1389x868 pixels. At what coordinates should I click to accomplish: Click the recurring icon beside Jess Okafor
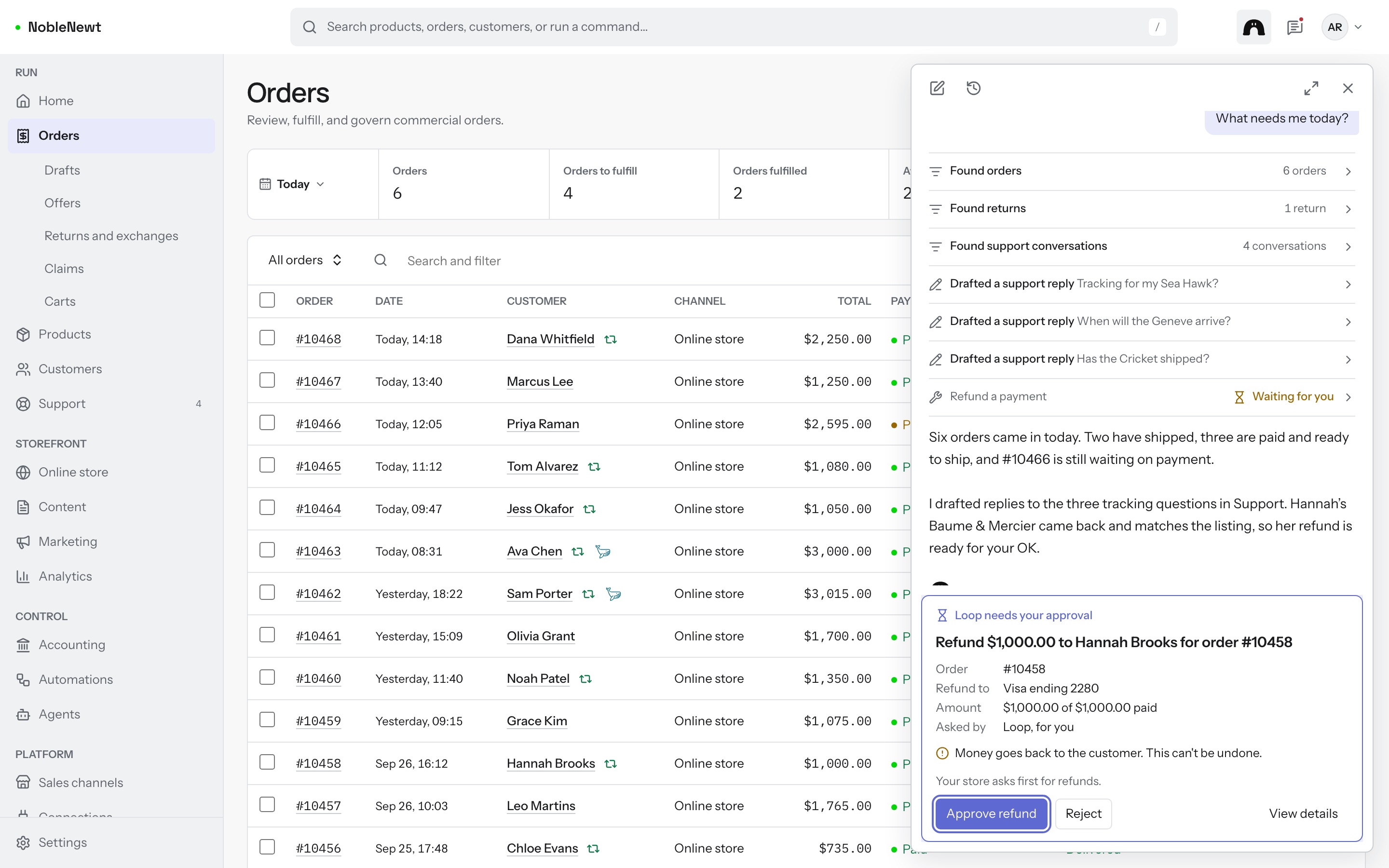point(589,509)
